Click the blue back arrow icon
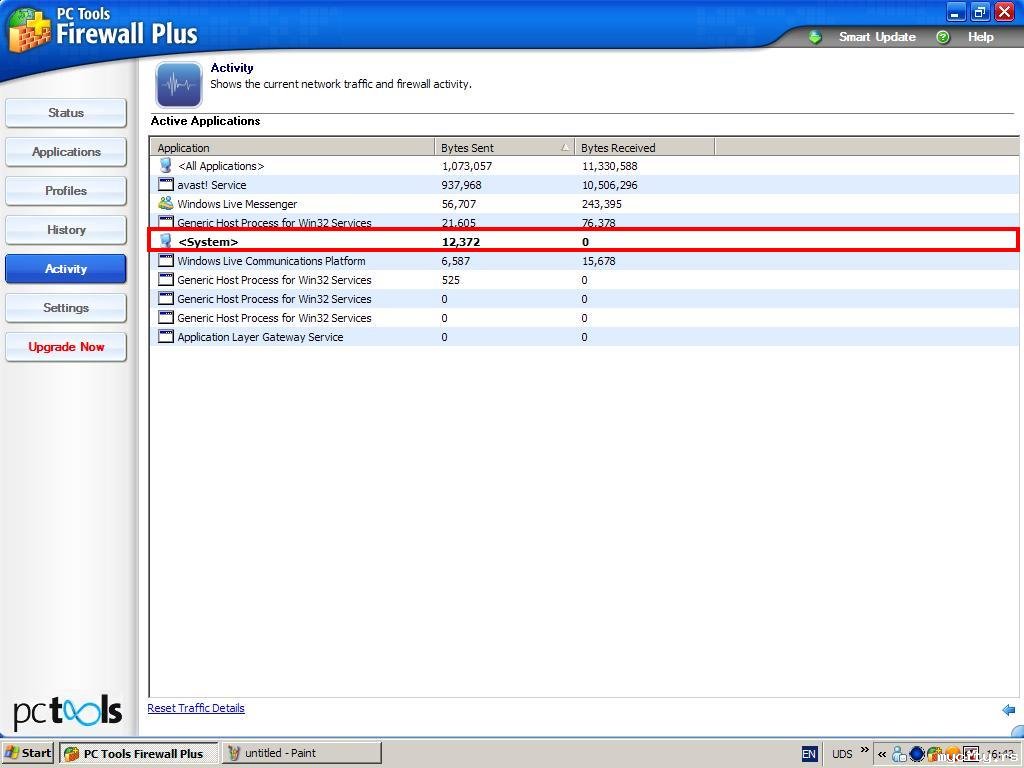 pyautogui.click(x=1008, y=710)
